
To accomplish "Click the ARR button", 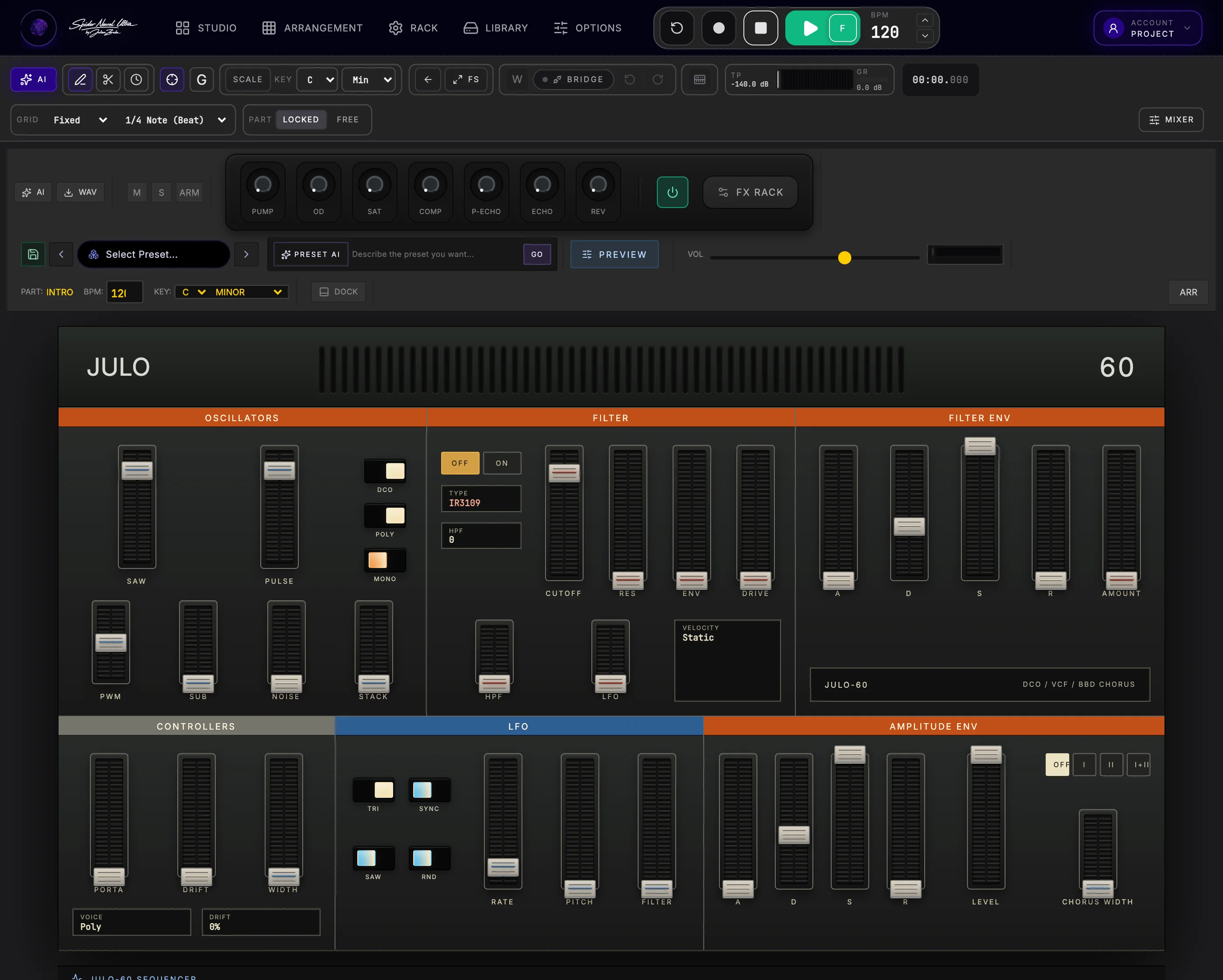I will (1188, 292).
